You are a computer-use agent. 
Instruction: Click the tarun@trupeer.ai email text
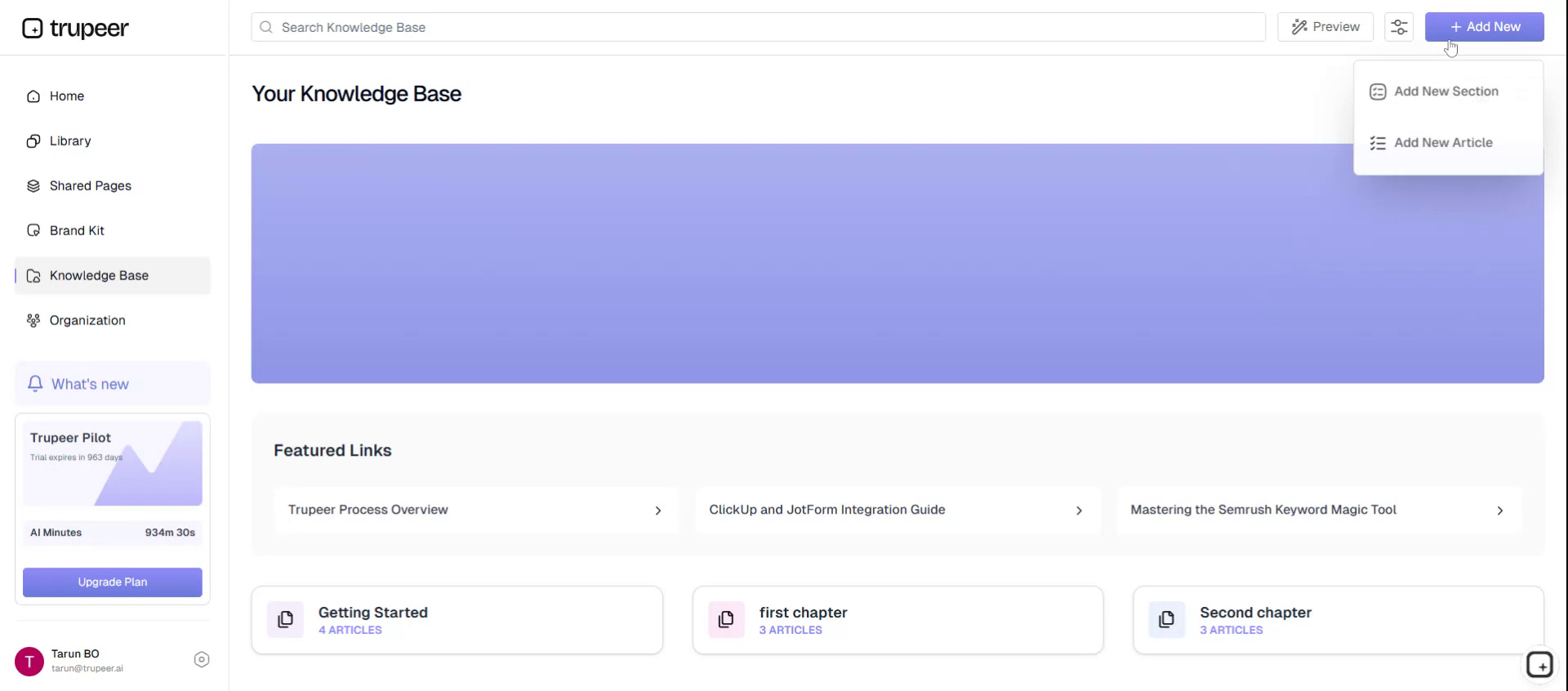click(x=87, y=668)
